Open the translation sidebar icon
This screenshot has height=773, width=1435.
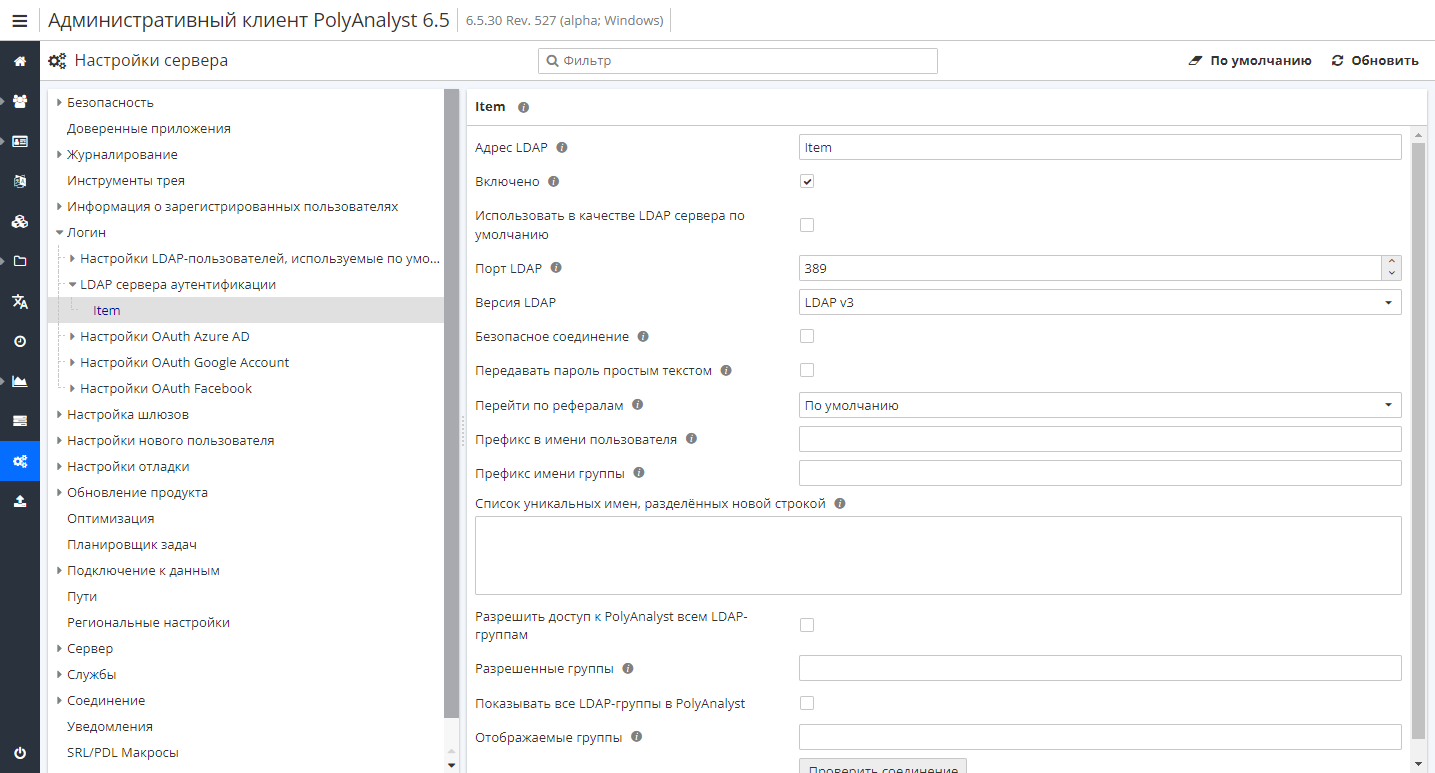point(20,301)
